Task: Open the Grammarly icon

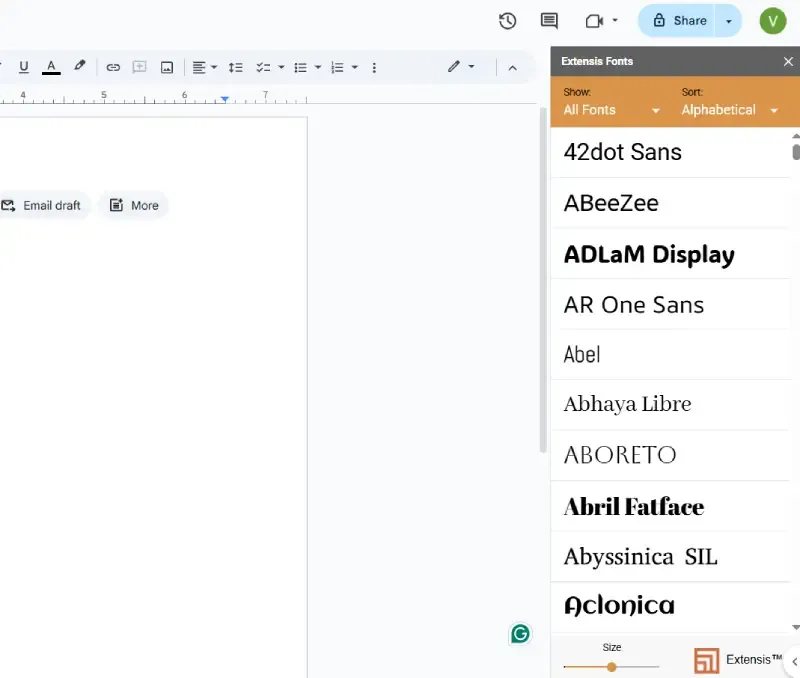Action: (x=520, y=634)
